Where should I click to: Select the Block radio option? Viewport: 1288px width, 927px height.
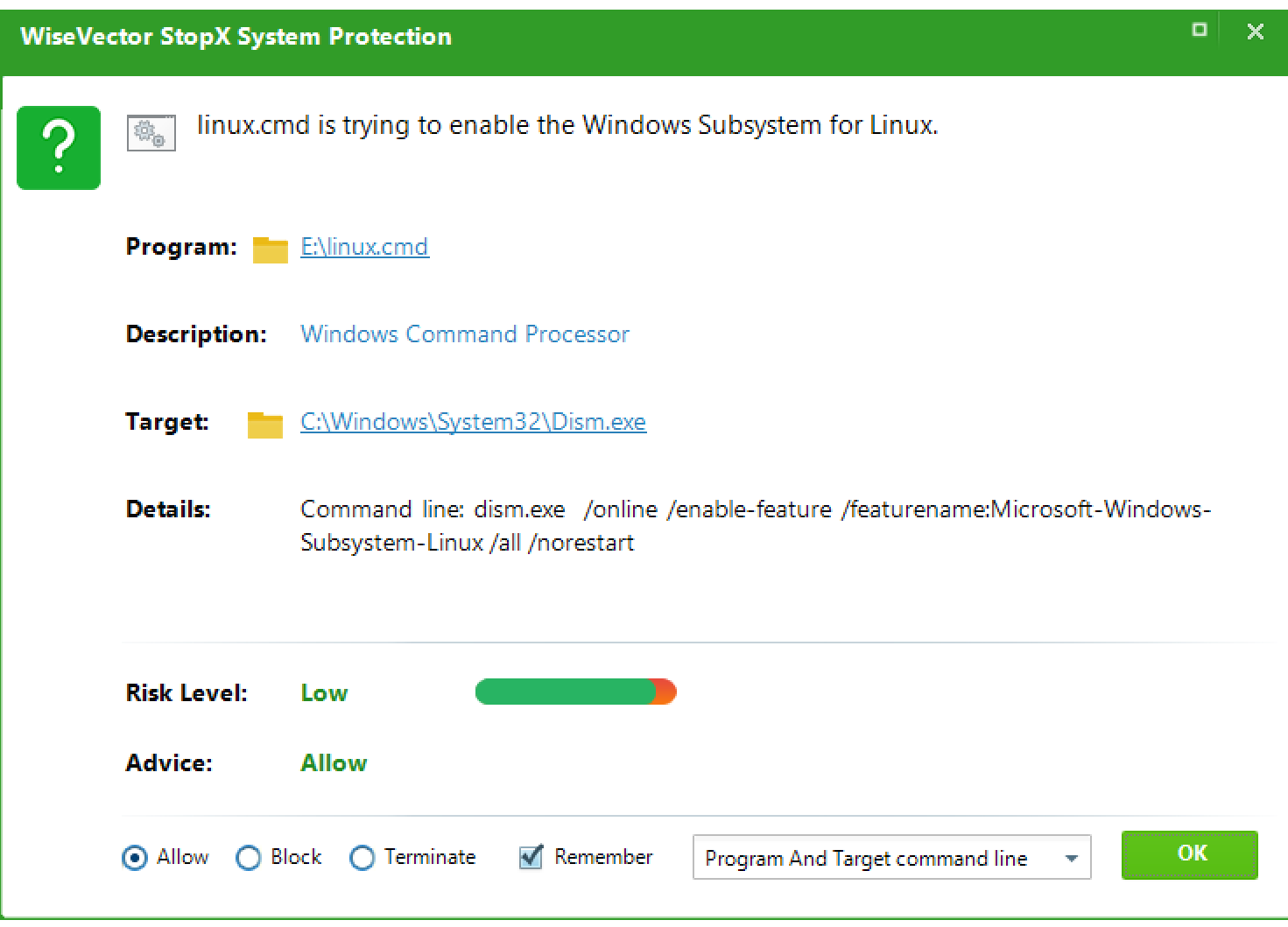(x=249, y=858)
